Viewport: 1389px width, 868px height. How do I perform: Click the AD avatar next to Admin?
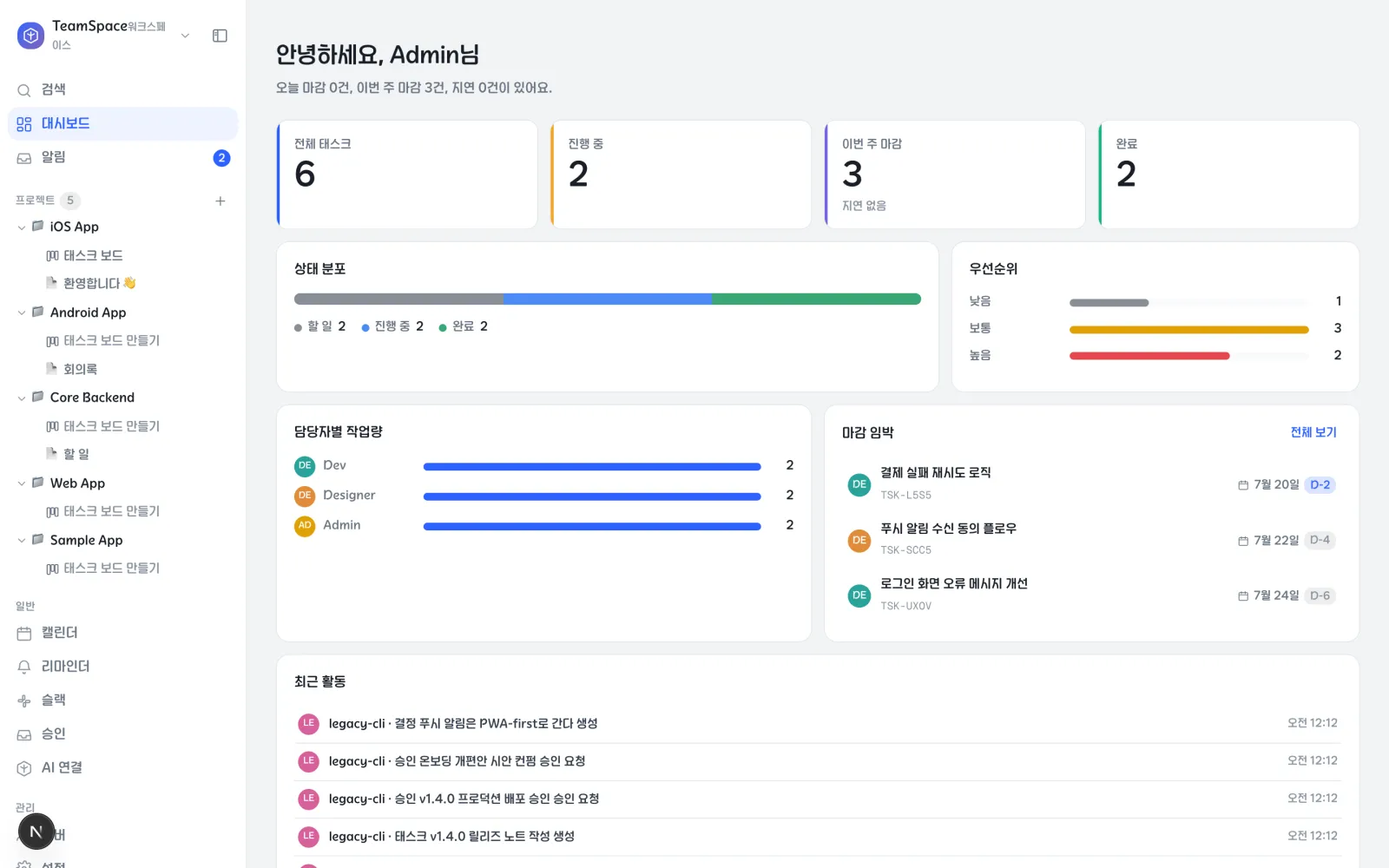pyautogui.click(x=305, y=526)
